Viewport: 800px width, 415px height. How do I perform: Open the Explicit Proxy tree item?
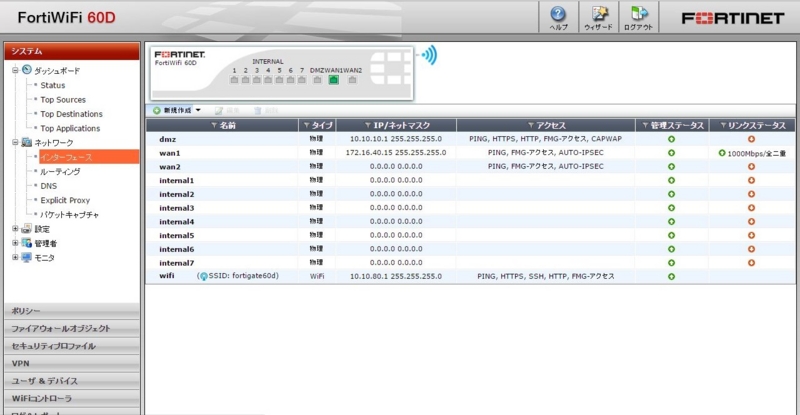65,200
